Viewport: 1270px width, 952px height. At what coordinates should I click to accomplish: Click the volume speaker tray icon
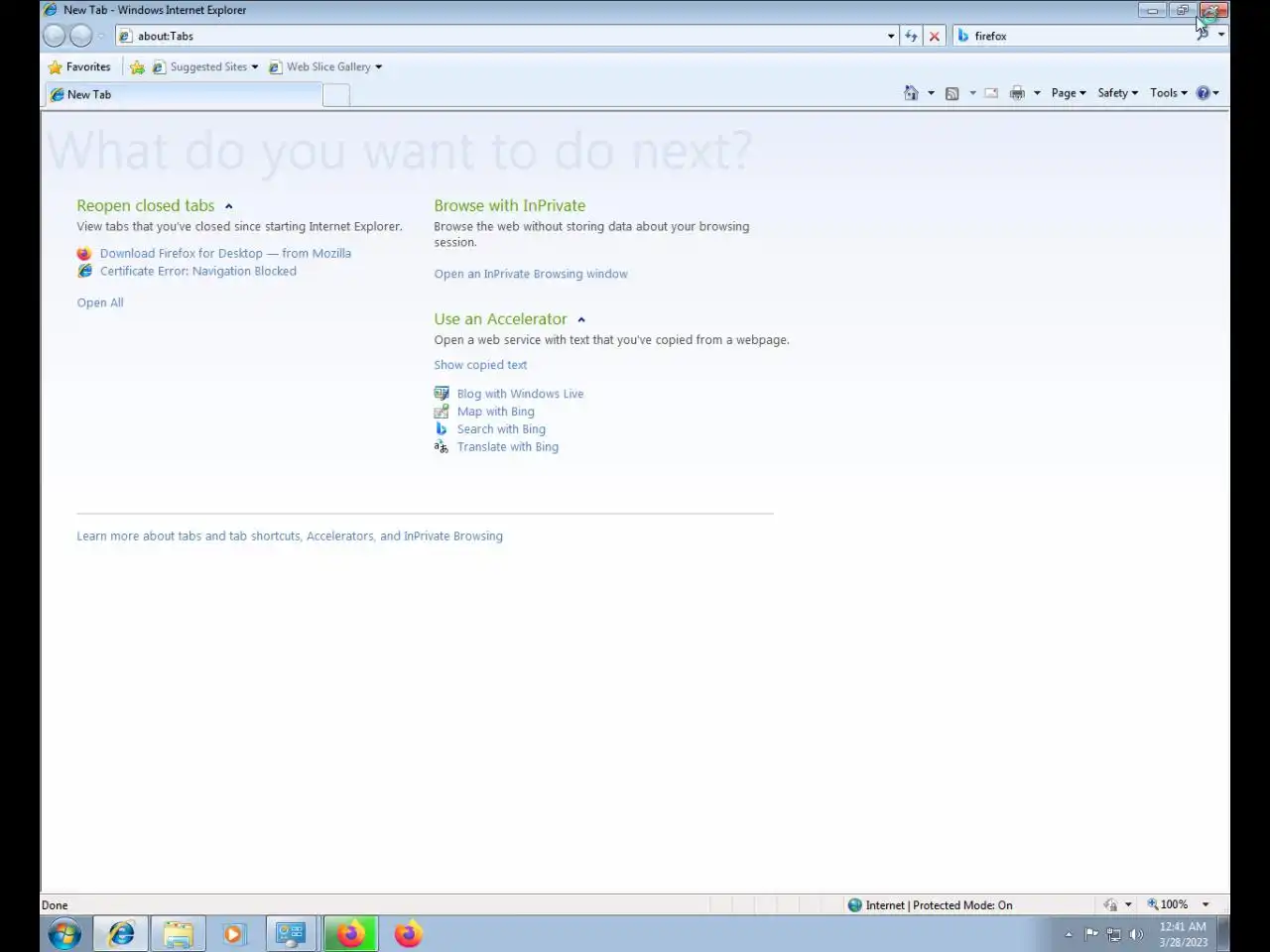coord(1136,934)
